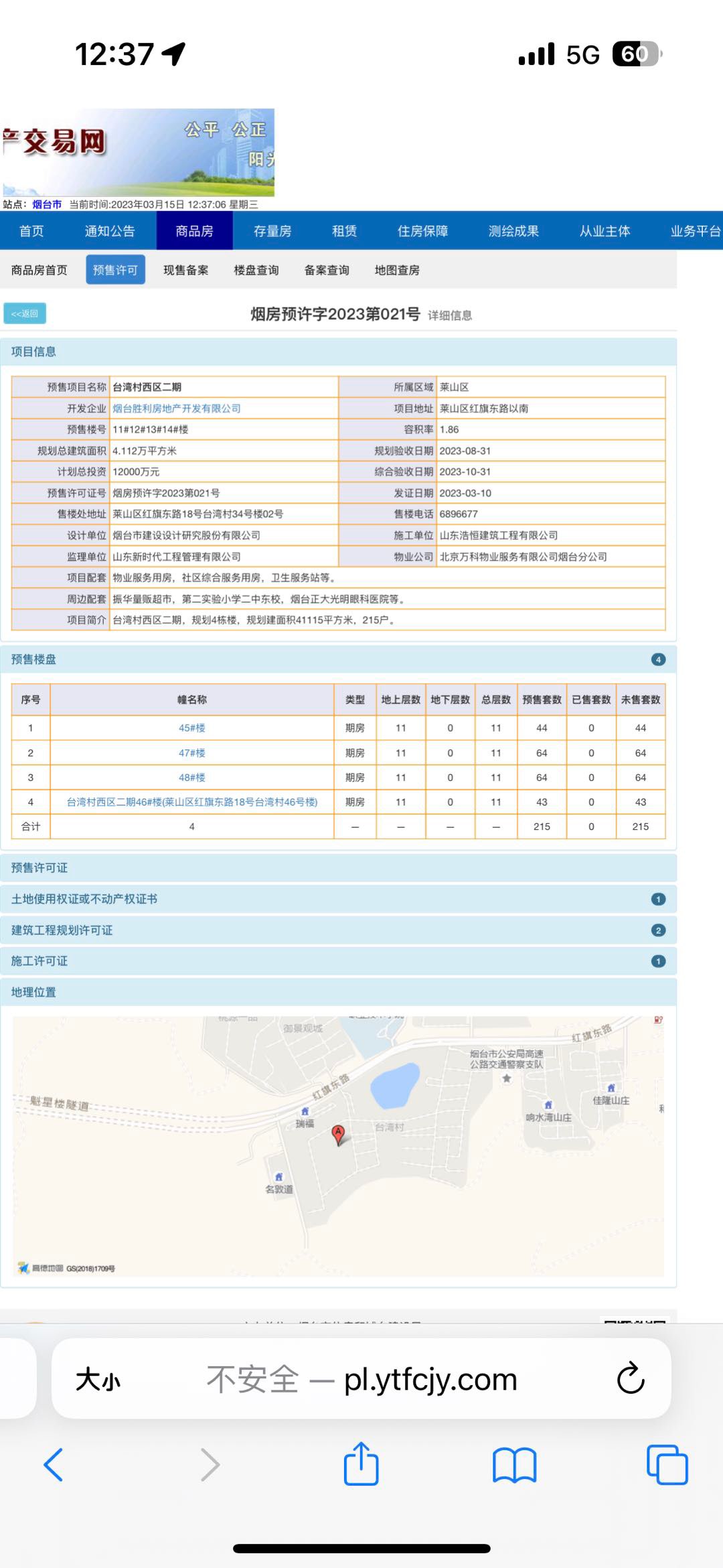The image size is (723, 1568).
Task: Open the 烟台市 site link
Action: pyautogui.click(x=47, y=204)
